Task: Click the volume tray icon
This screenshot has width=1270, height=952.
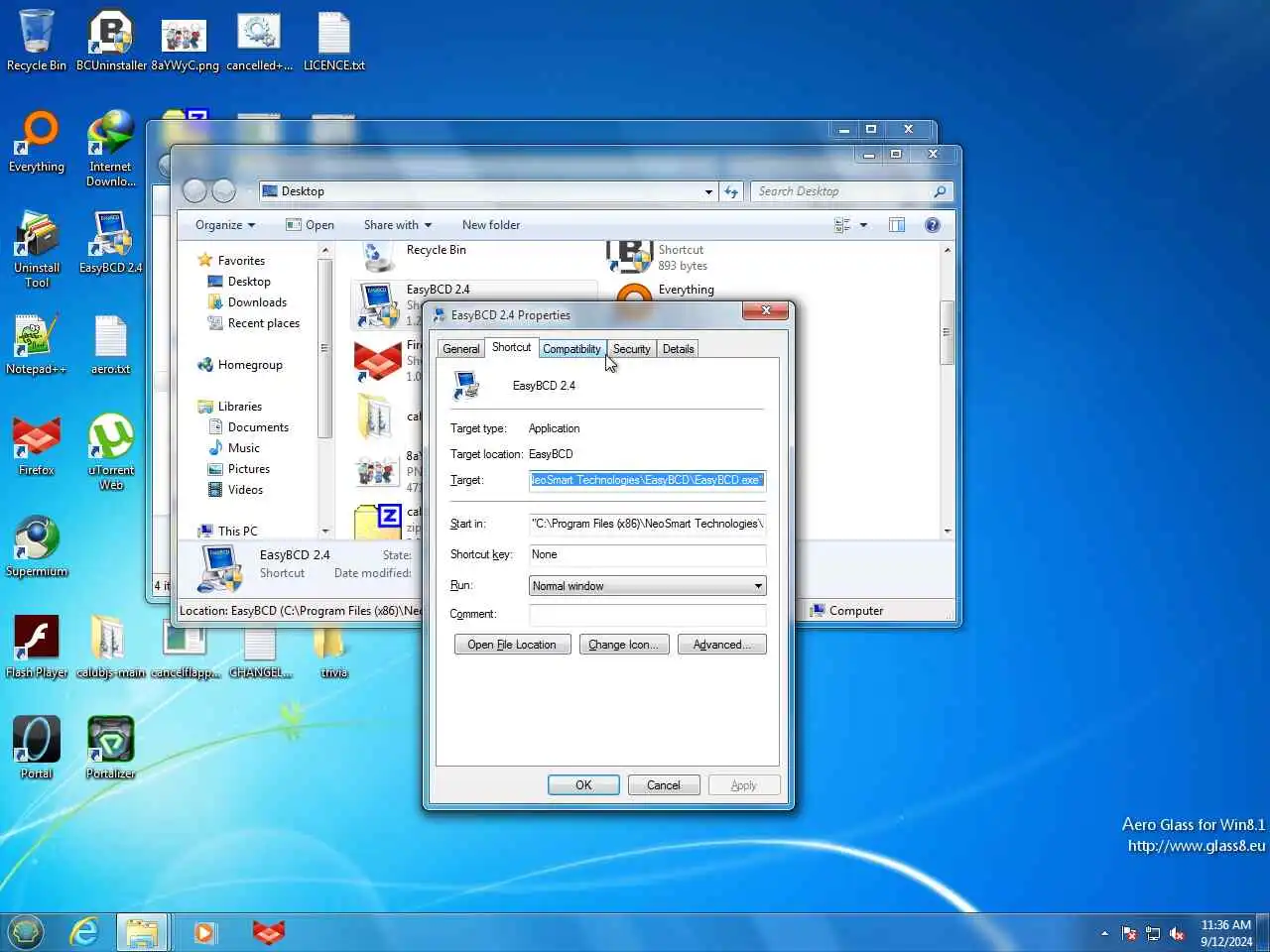Action: 1178,933
